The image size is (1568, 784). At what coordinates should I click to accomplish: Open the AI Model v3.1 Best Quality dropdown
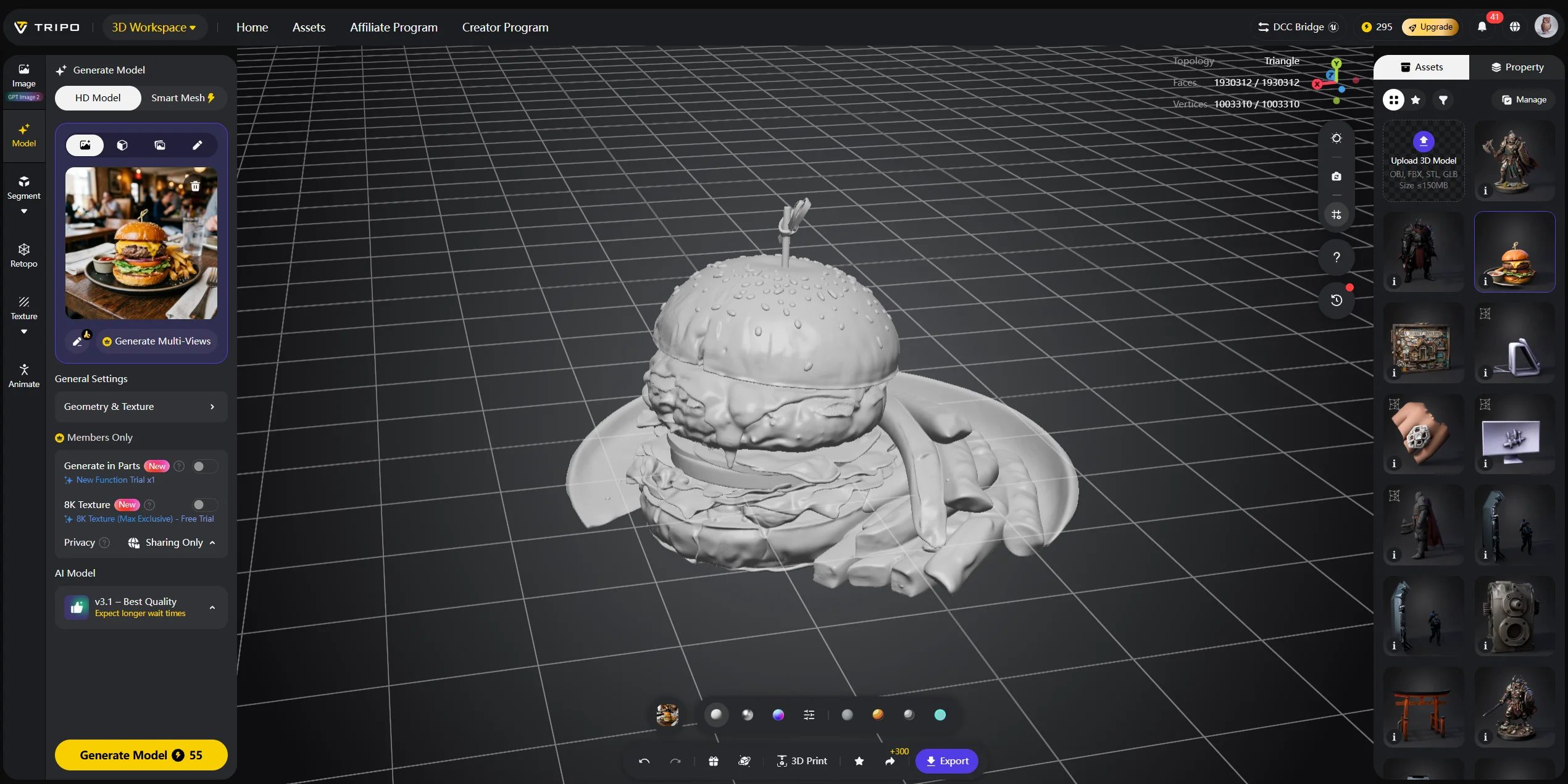point(141,607)
